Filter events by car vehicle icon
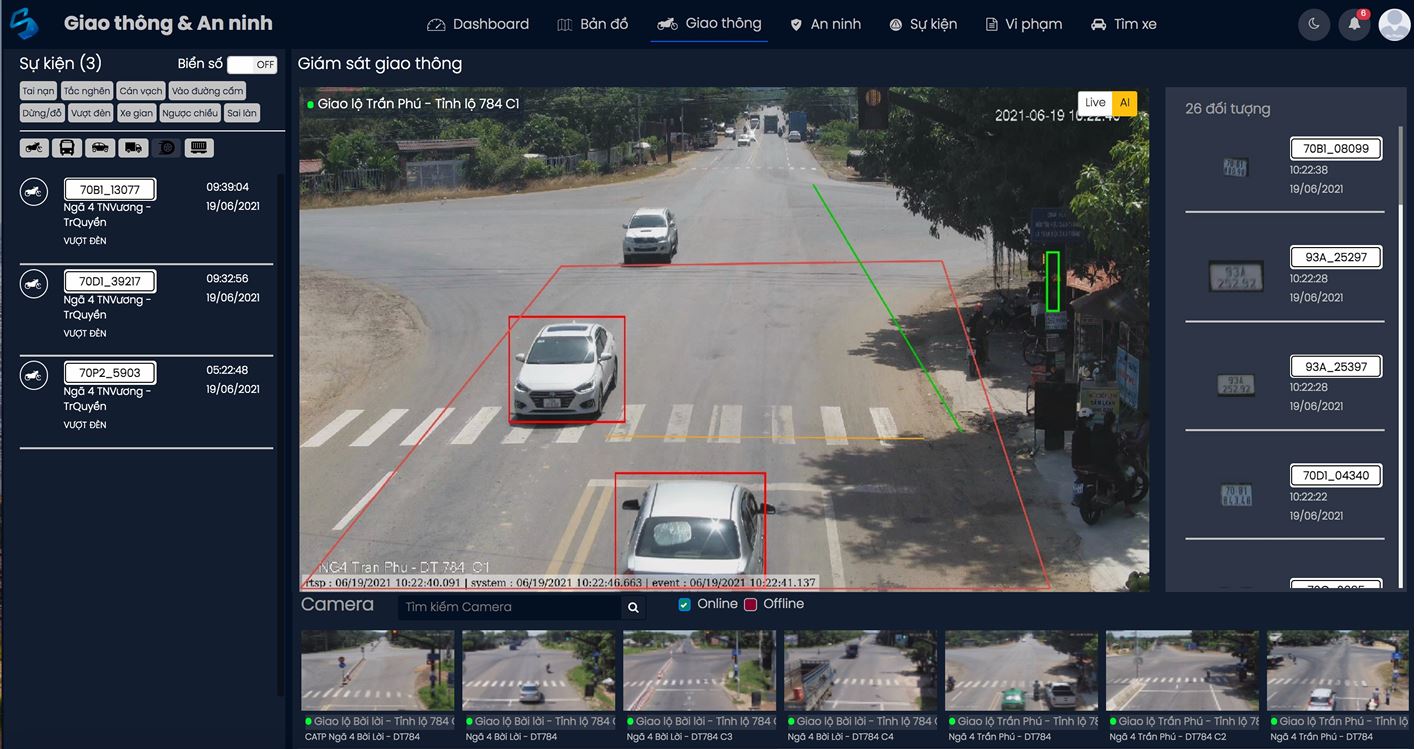Screen dimensions: 1417x749 (100, 148)
